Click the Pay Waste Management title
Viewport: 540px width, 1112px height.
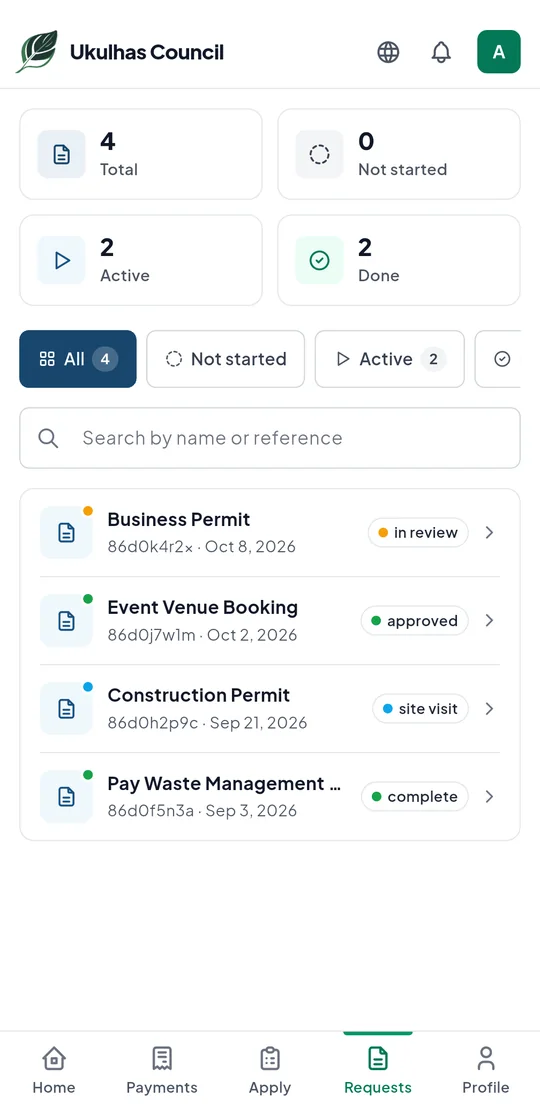224,784
